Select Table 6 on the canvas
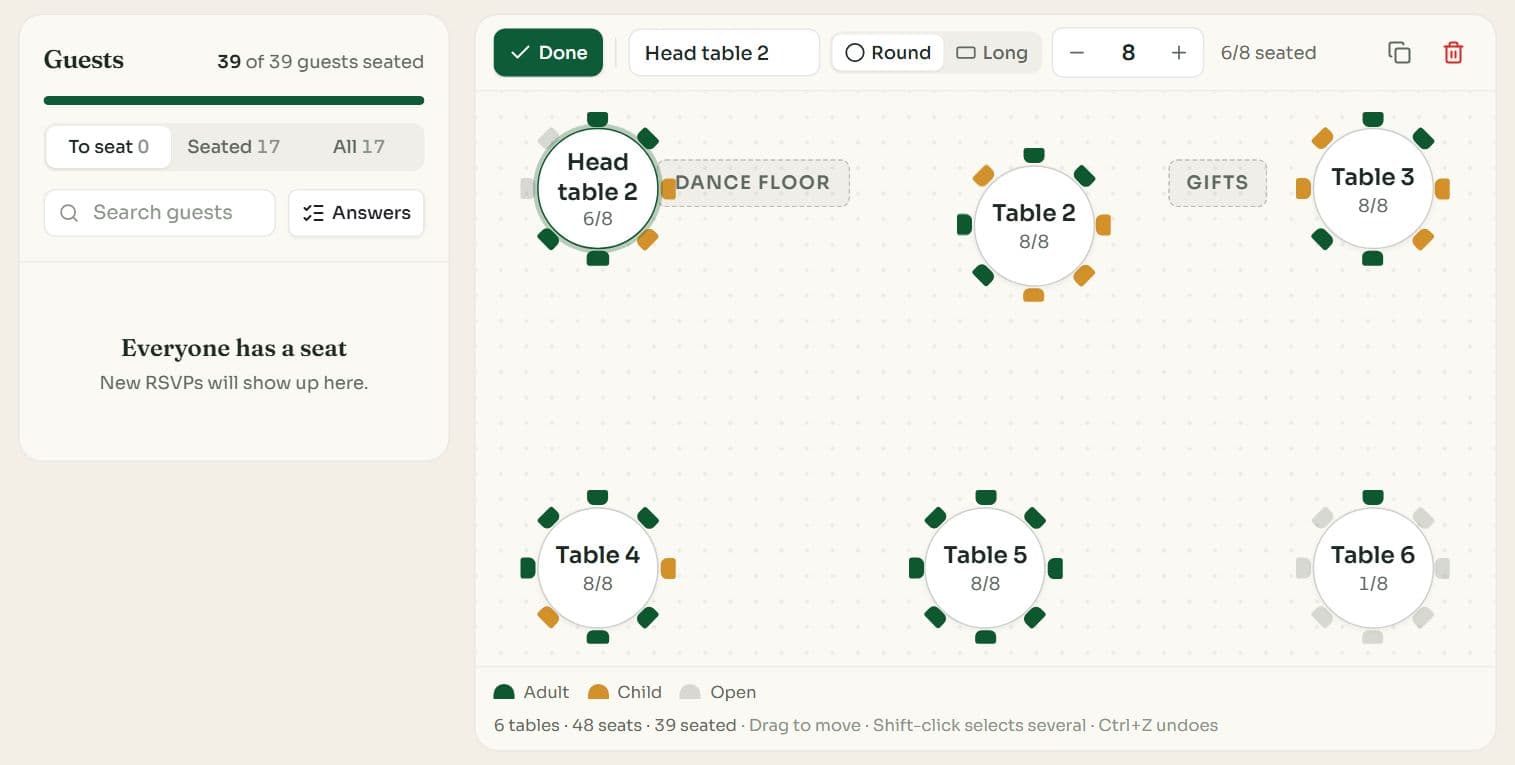The width and height of the screenshot is (1515, 765). click(1373, 567)
